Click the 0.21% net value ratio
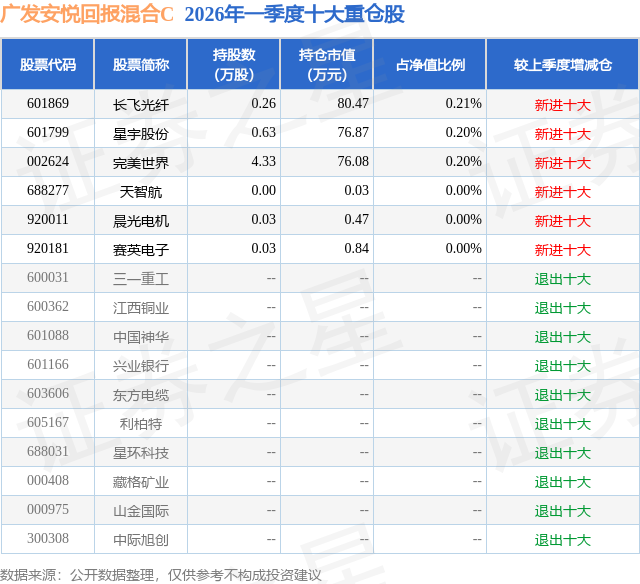 [x=463, y=104]
